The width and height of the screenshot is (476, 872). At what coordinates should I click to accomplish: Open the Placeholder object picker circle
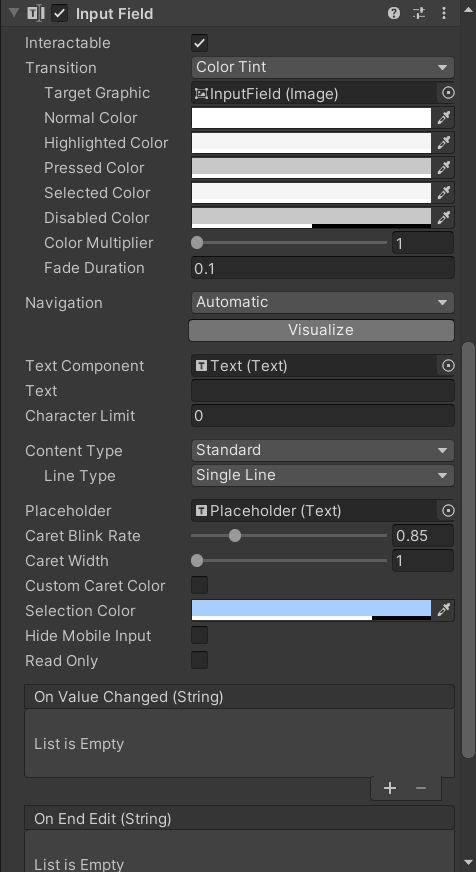(x=448, y=511)
